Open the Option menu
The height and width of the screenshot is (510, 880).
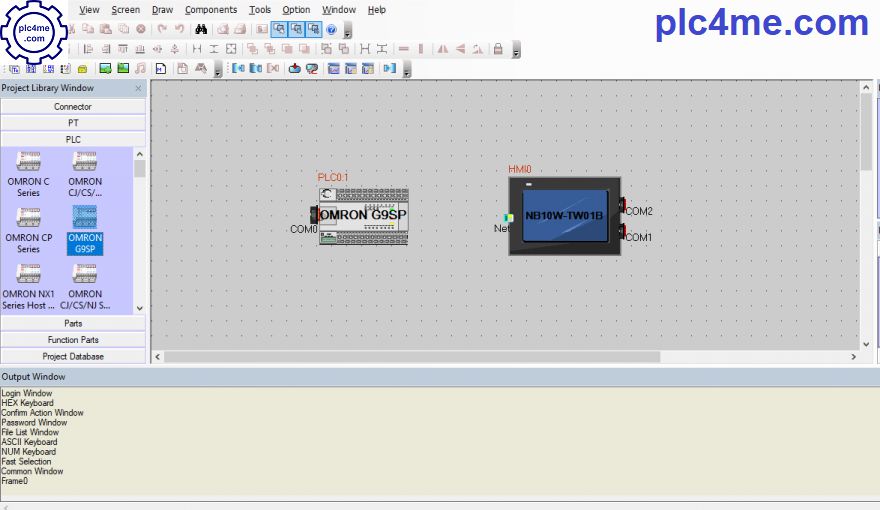click(x=296, y=9)
